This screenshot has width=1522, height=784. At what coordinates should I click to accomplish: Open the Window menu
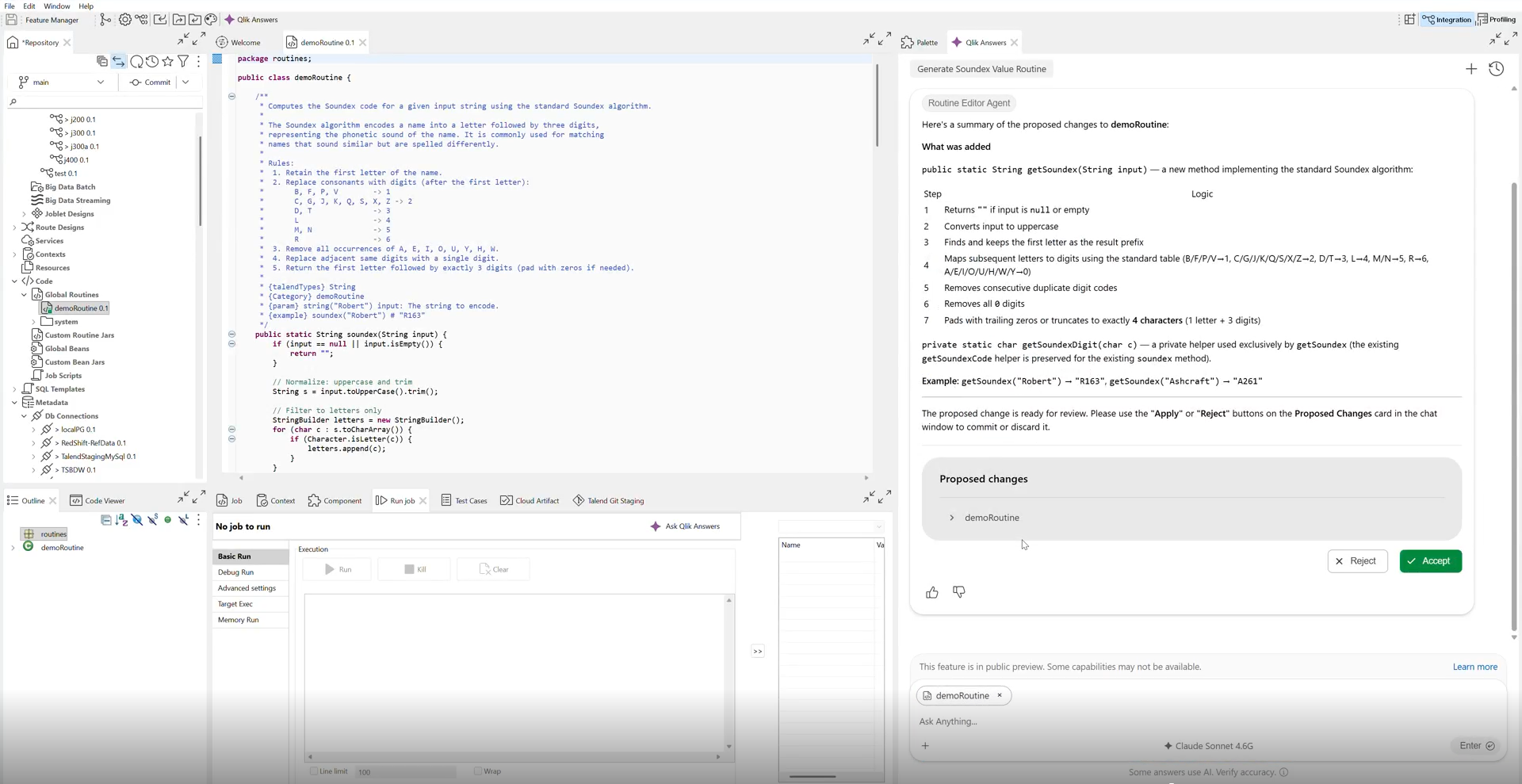pos(57,6)
